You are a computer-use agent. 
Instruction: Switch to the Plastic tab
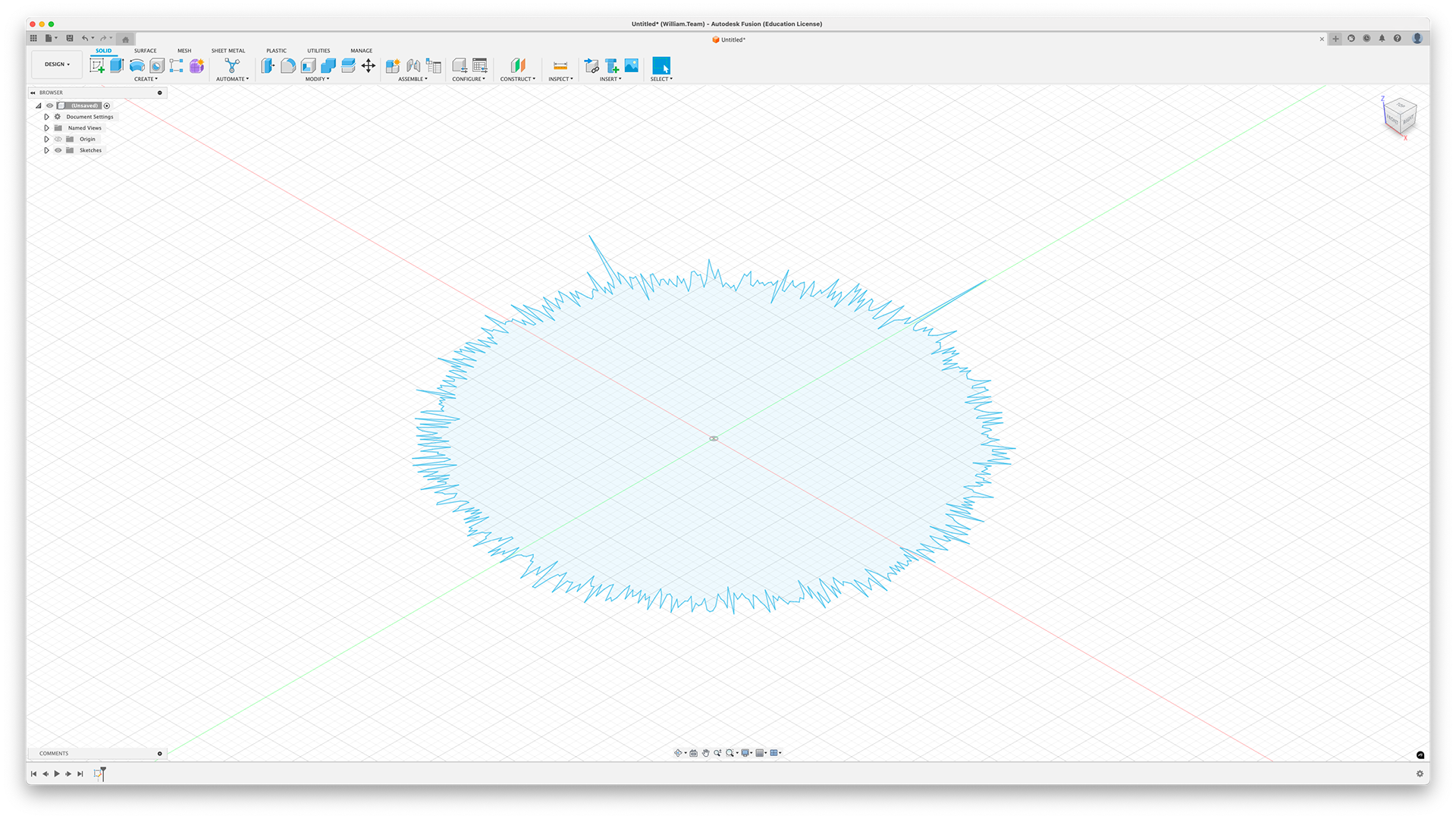[x=276, y=51]
